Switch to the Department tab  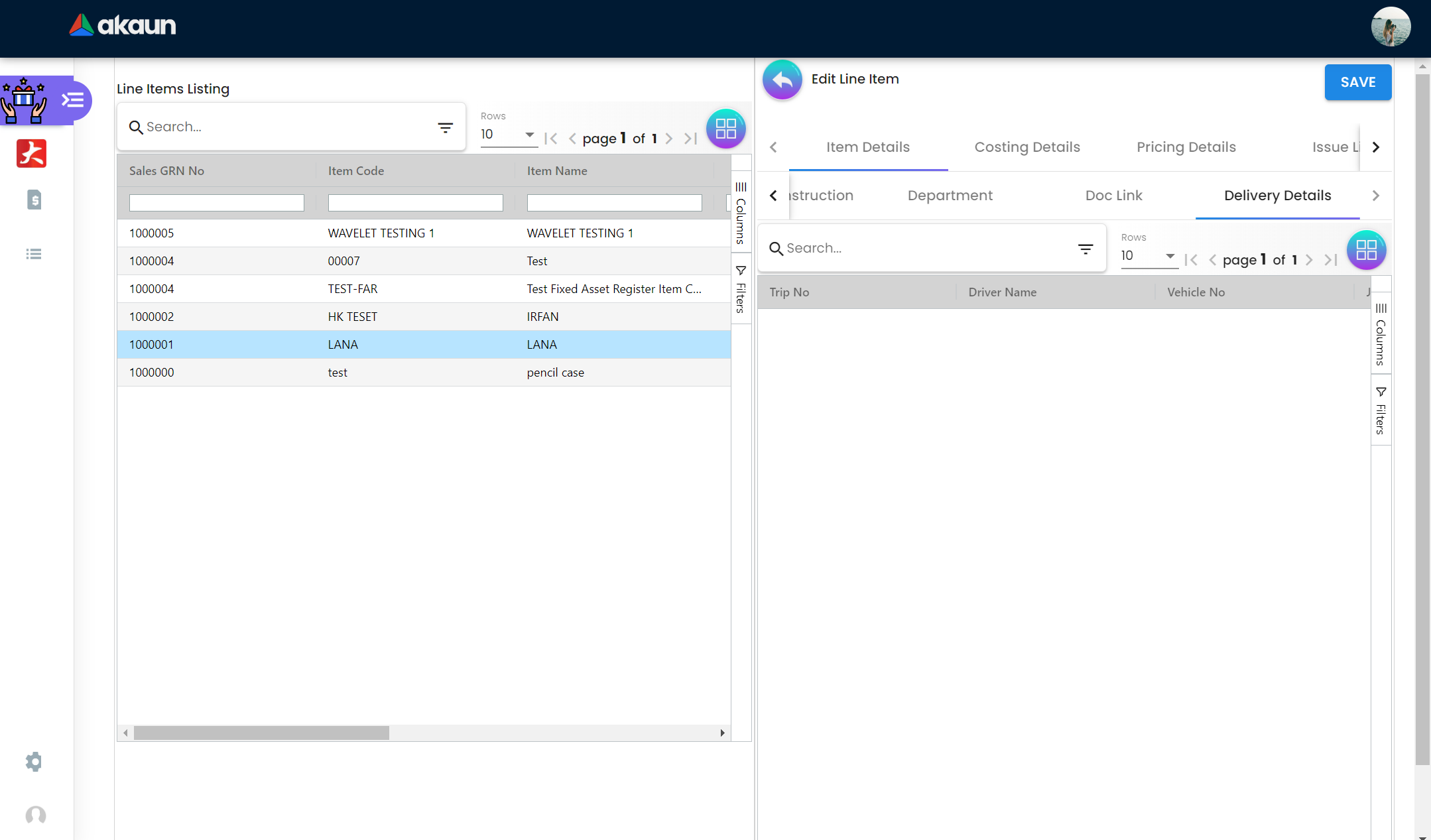[x=950, y=196]
